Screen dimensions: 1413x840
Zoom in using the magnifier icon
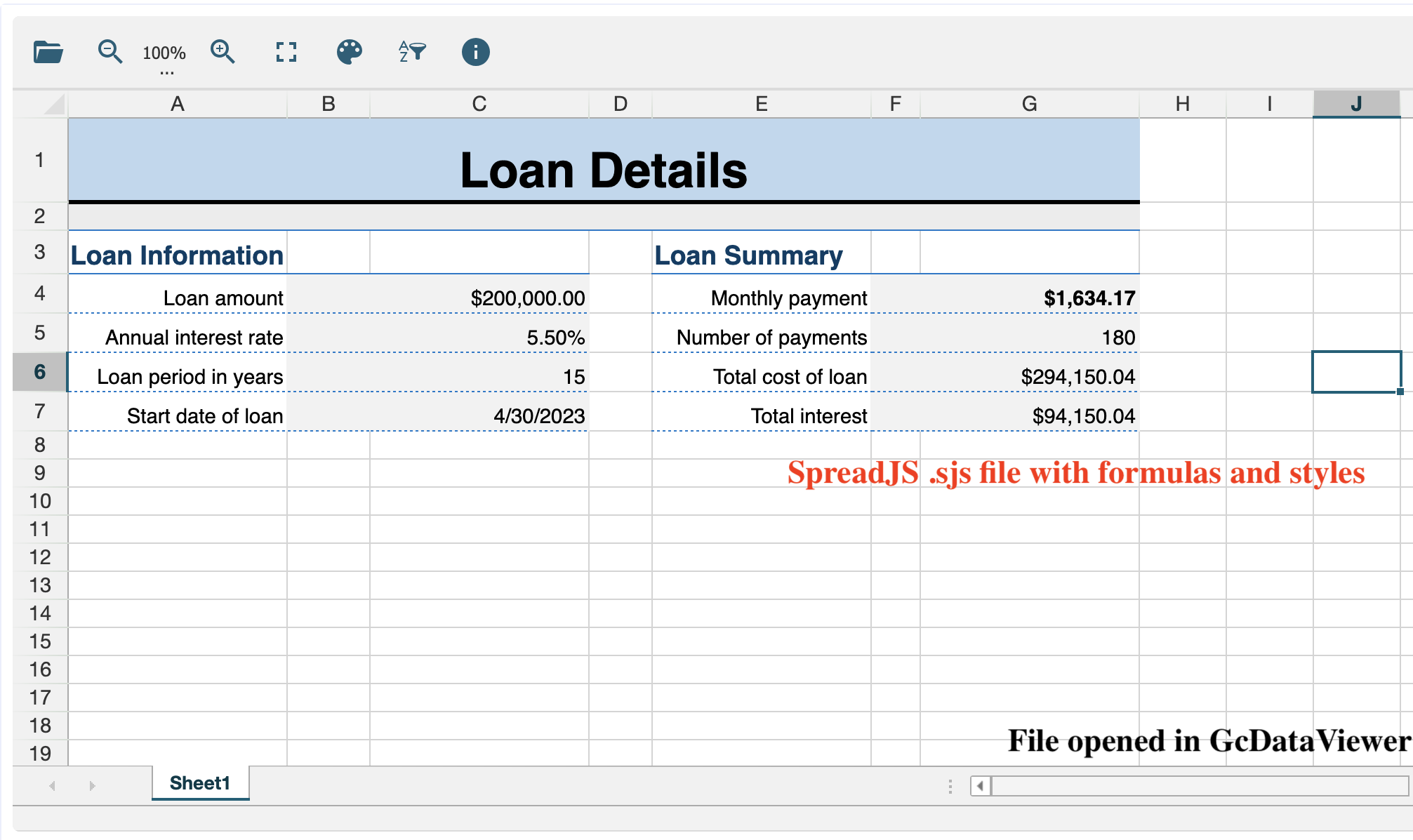pyautogui.click(x=222, y=52)
